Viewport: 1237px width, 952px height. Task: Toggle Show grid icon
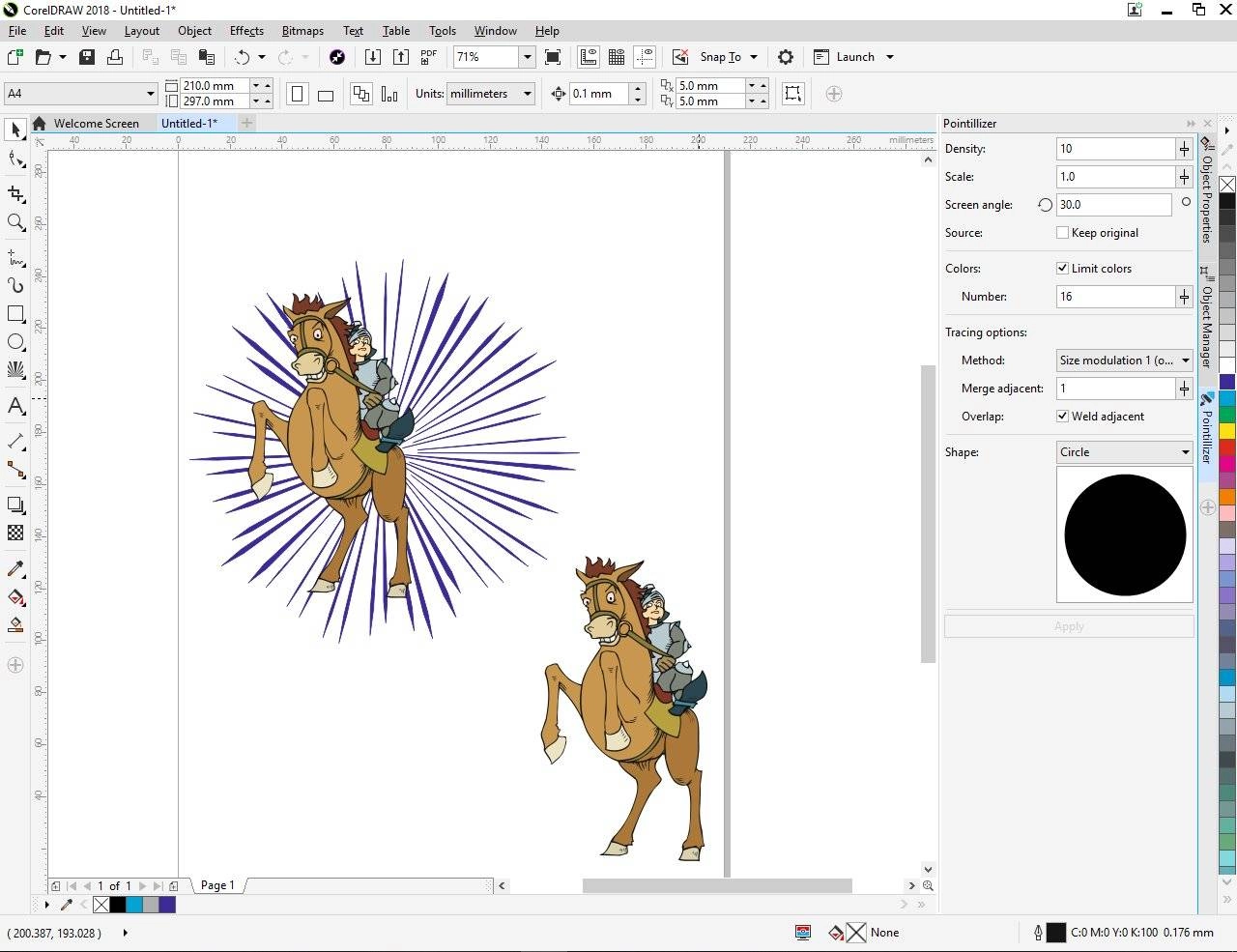(617, 57)
